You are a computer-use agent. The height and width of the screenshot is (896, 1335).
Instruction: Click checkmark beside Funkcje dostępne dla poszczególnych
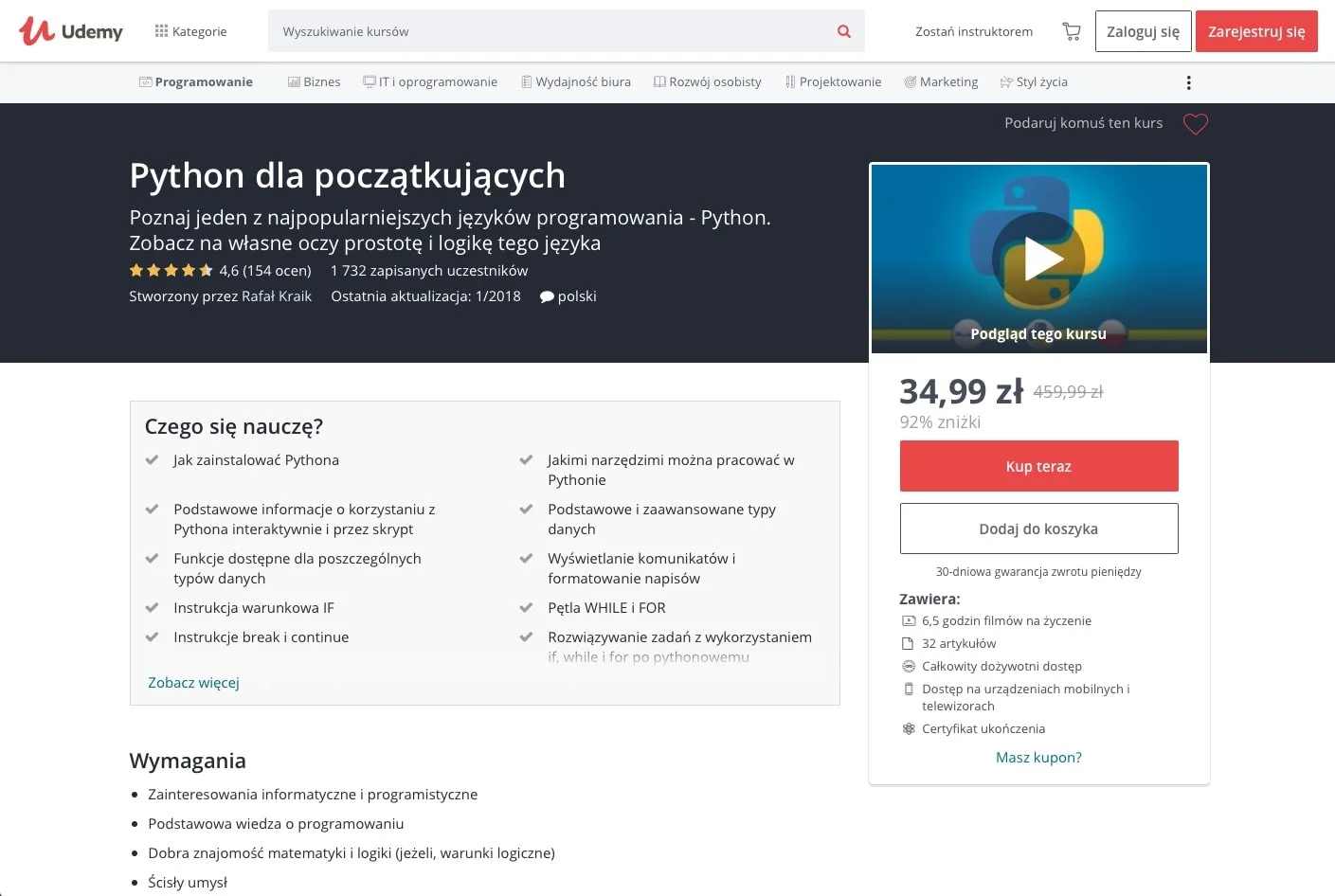click(x=152, y=559)
